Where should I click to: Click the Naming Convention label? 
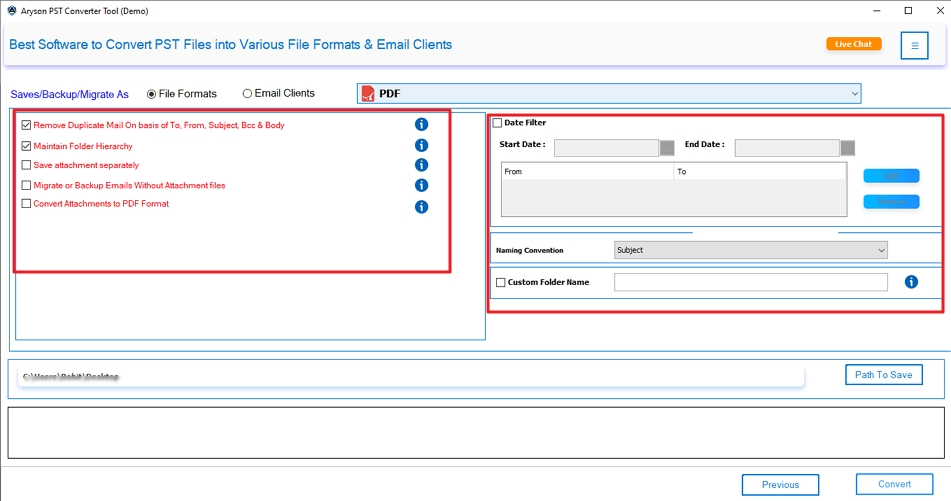pyautogui.click(x=529, y=250)
